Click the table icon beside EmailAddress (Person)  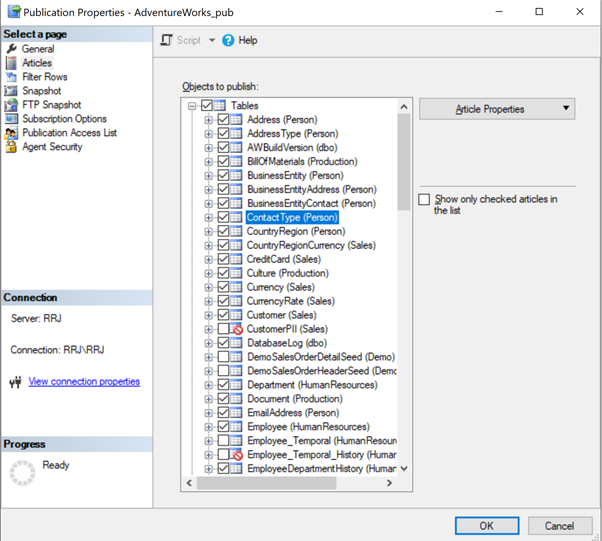236,413
